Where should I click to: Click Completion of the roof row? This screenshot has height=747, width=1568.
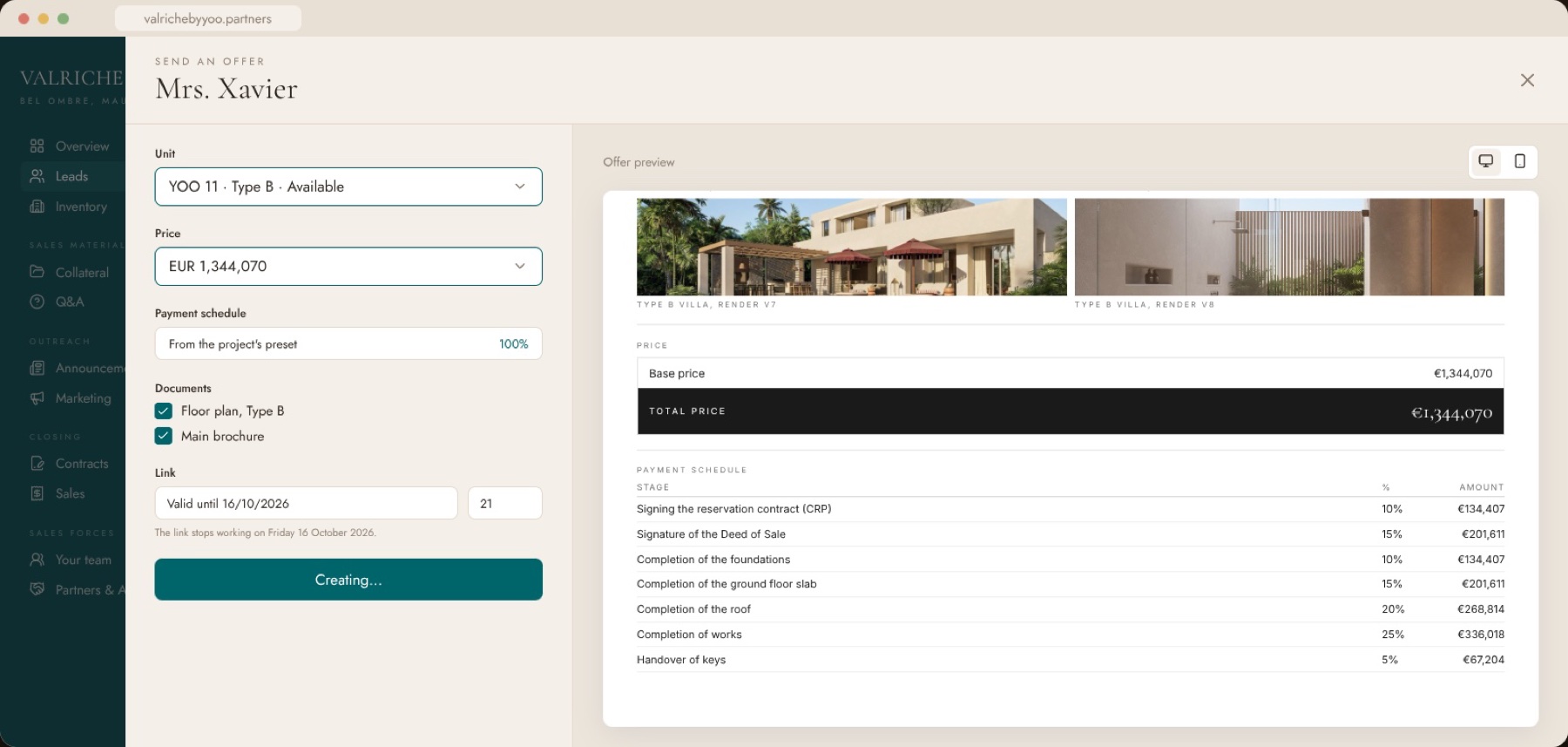[1071, 609]
